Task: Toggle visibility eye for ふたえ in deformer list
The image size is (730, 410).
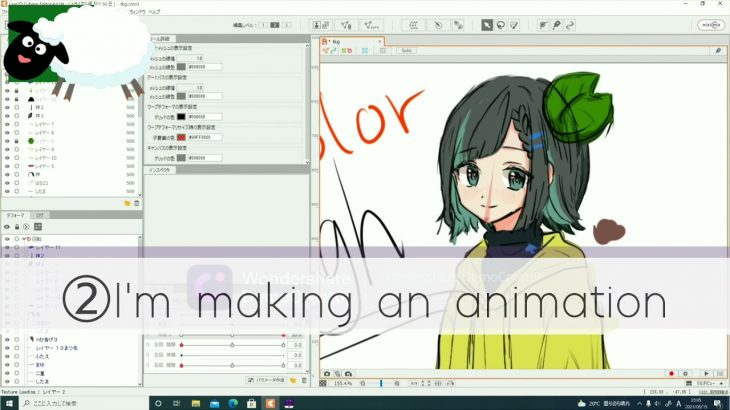Action: (x=7, y=356)
